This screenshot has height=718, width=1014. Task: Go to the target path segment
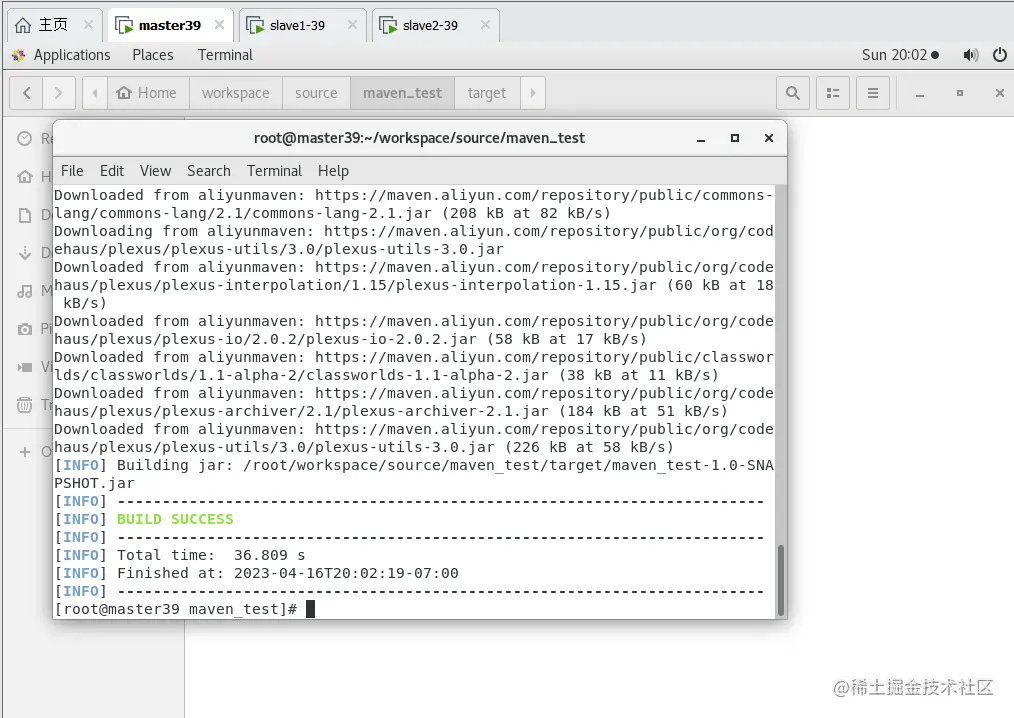(487, 93)
